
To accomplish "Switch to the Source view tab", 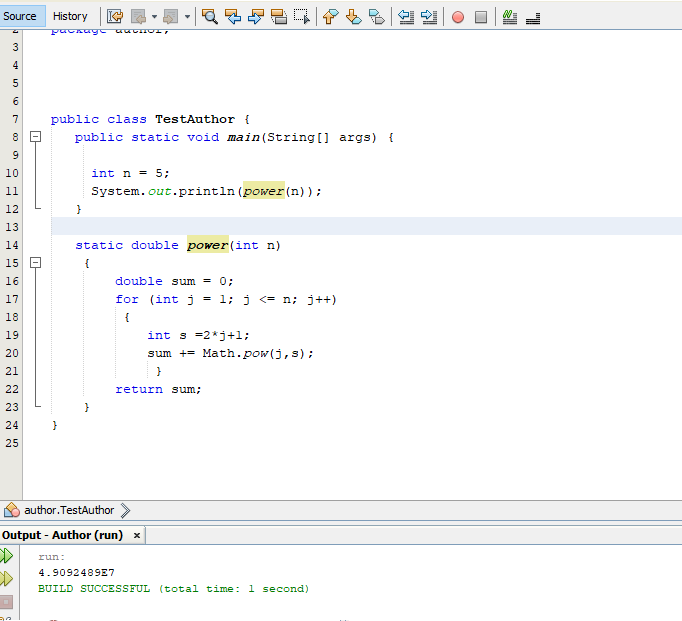I will click(22, 17).
